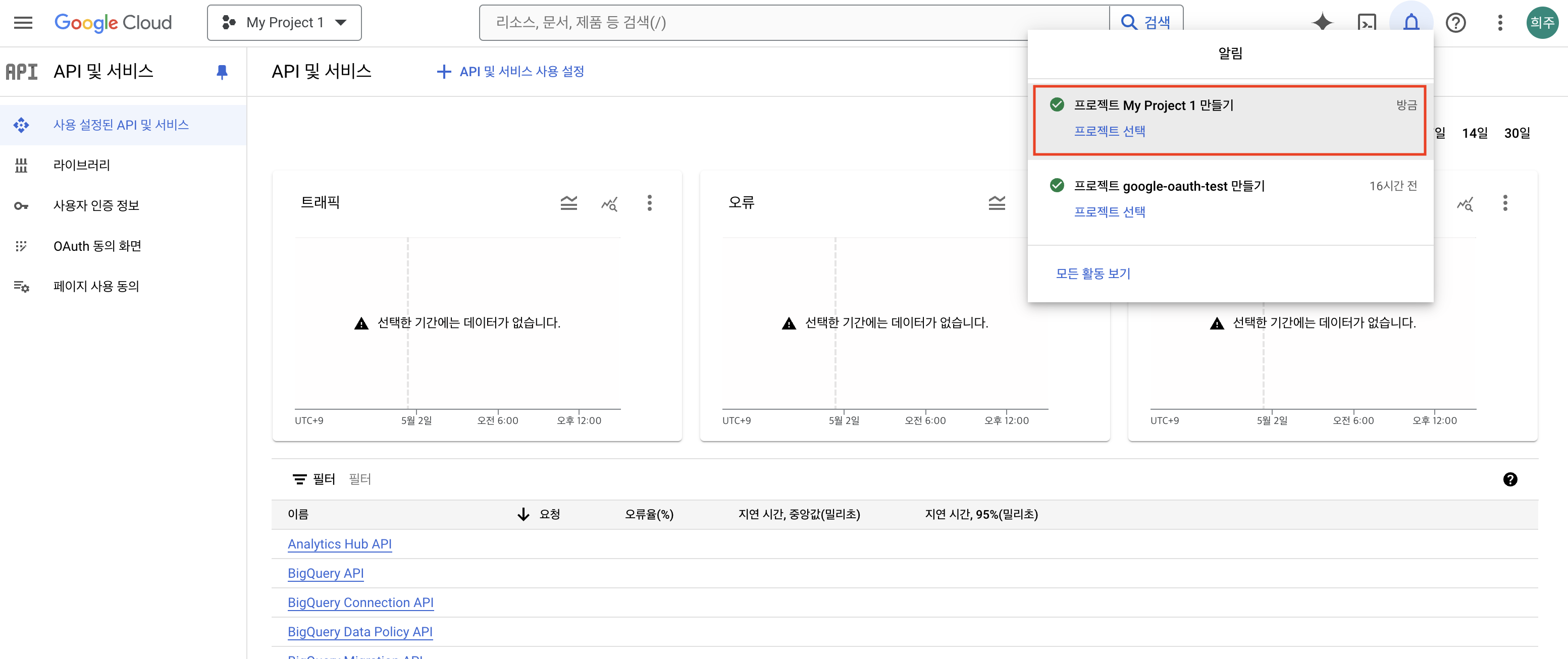Image resolution: width=1568 pixels, height=659 pixels.
Task: Open OAuth 동의 화면 sidebar item
Action: pos(97,246)
